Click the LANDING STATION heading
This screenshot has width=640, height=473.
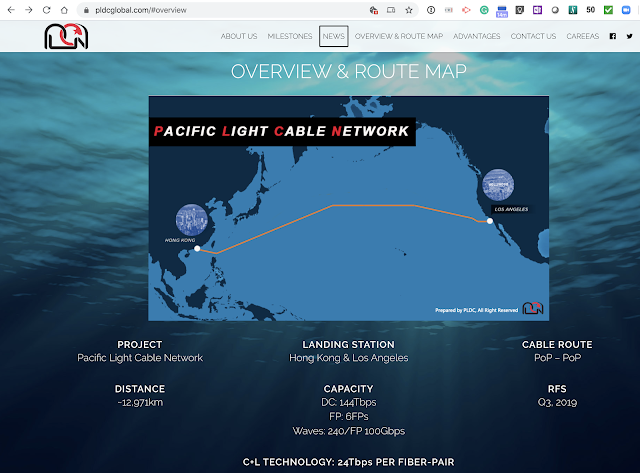(349, 345)
